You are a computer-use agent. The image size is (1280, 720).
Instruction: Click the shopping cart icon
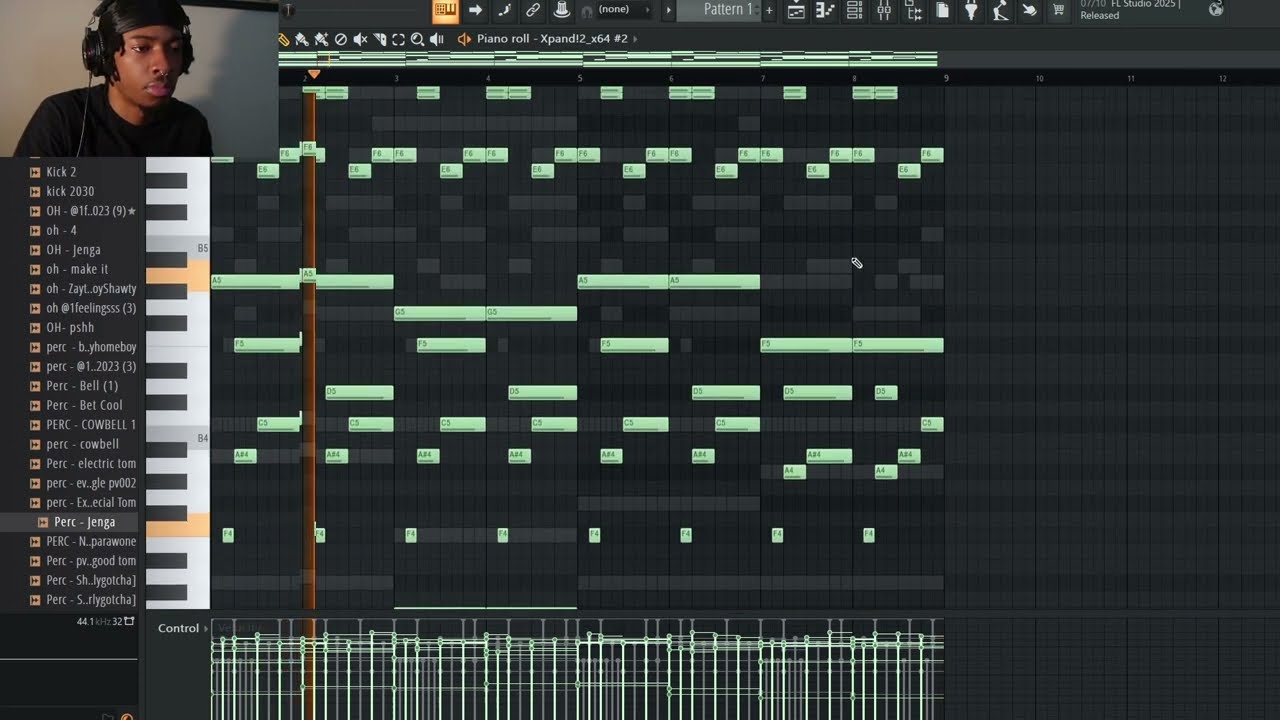point(1058,10)
